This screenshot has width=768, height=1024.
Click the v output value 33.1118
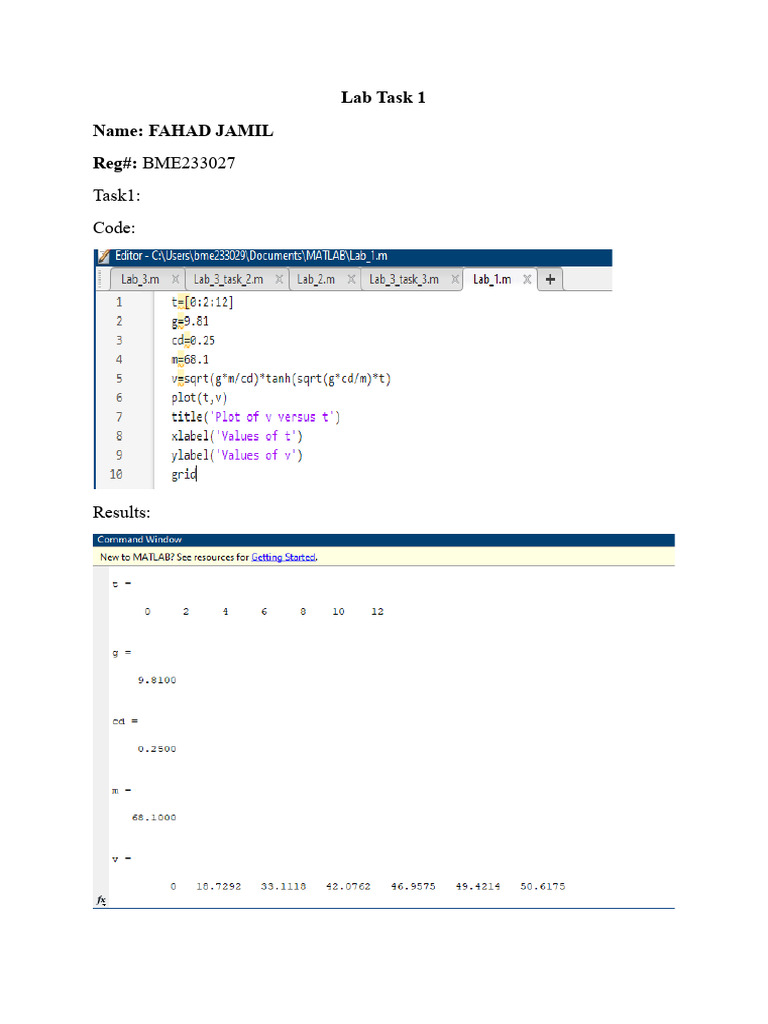(x=283, y=887)
